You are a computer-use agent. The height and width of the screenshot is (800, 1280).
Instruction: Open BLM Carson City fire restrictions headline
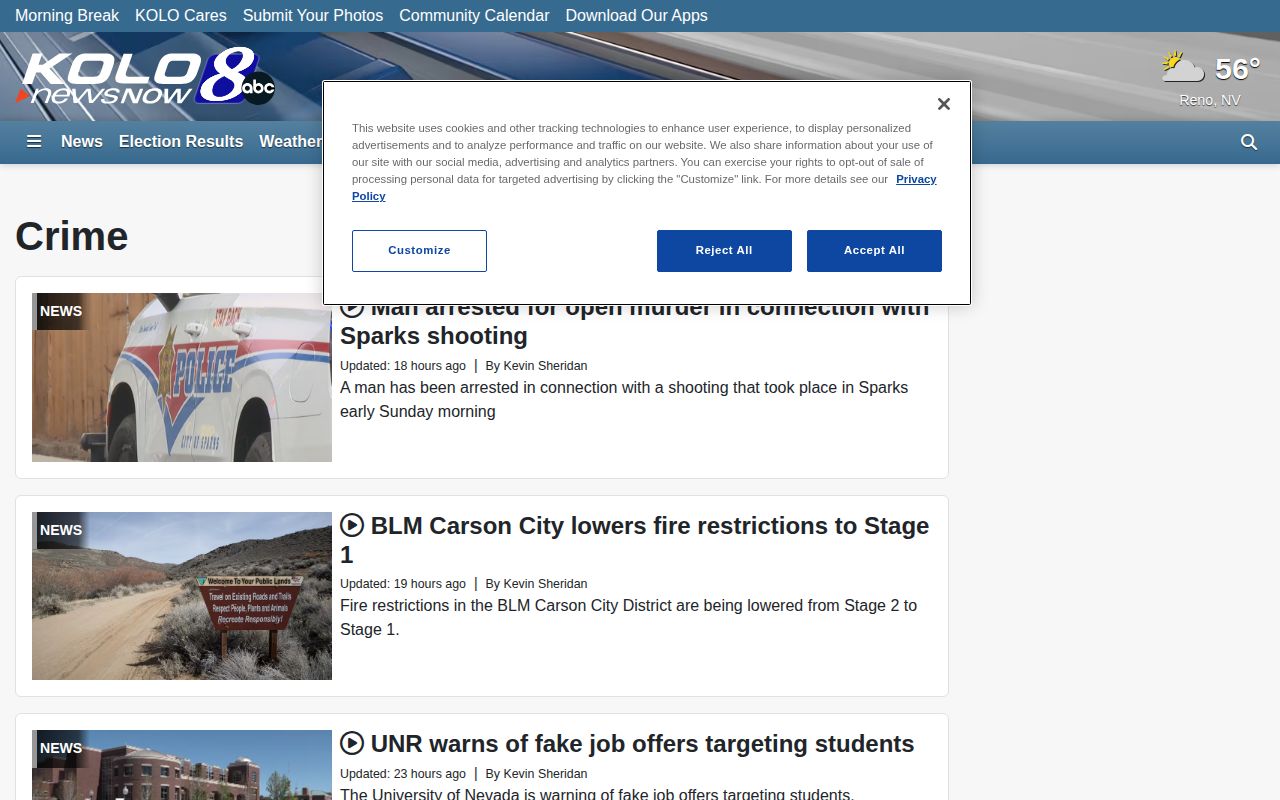pos(635,540)
